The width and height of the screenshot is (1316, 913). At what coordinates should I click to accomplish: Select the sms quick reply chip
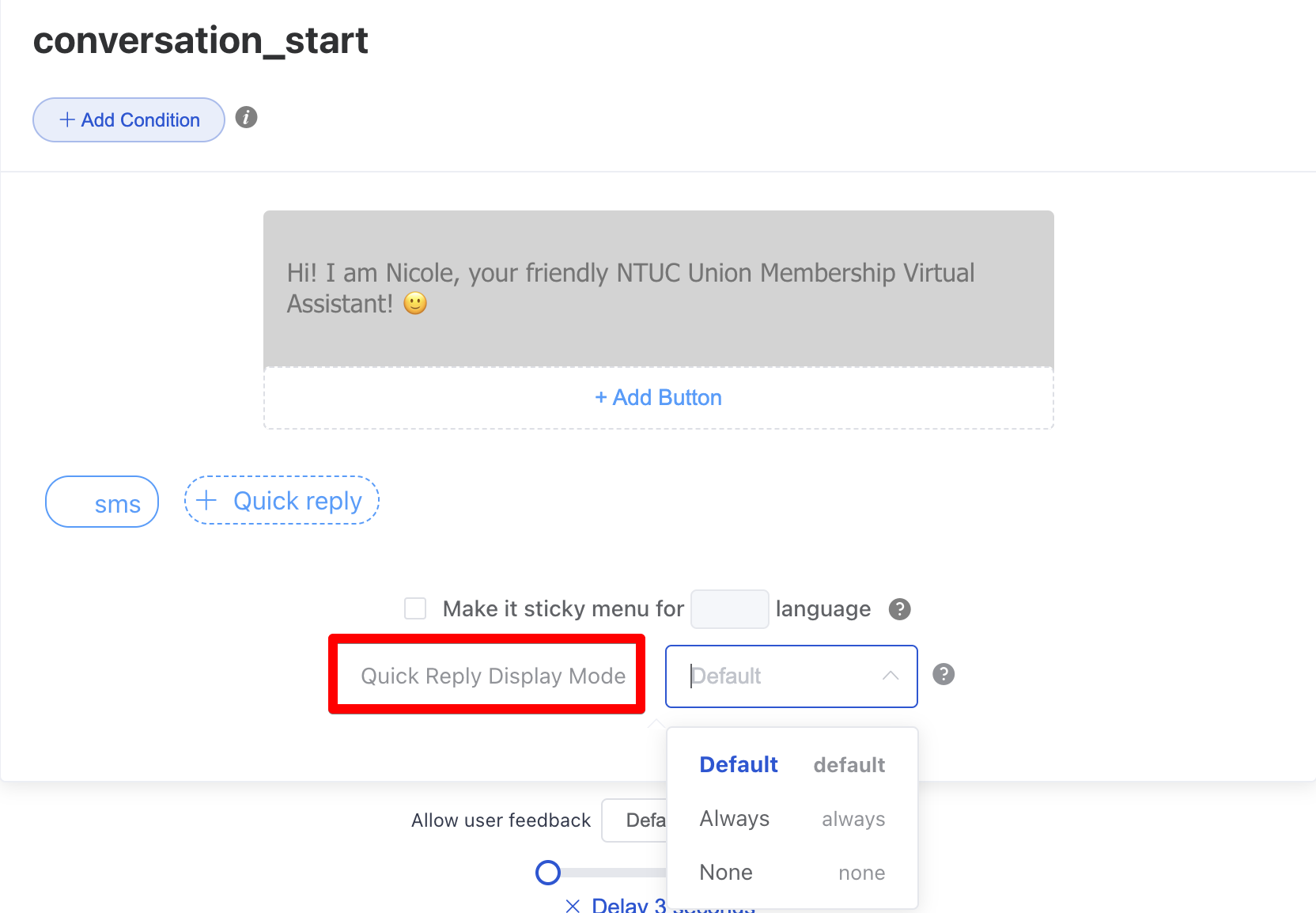[102, 502]
